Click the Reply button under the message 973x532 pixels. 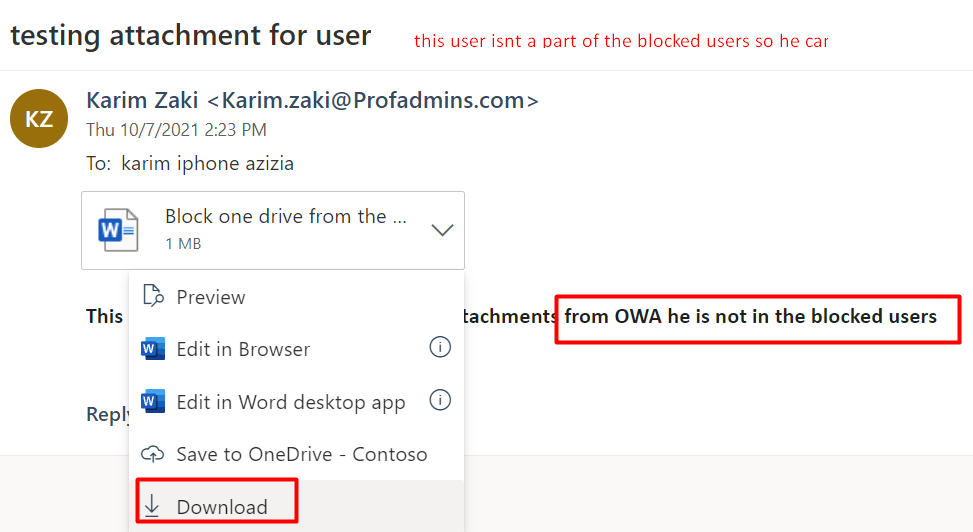(x=108, y=414)
